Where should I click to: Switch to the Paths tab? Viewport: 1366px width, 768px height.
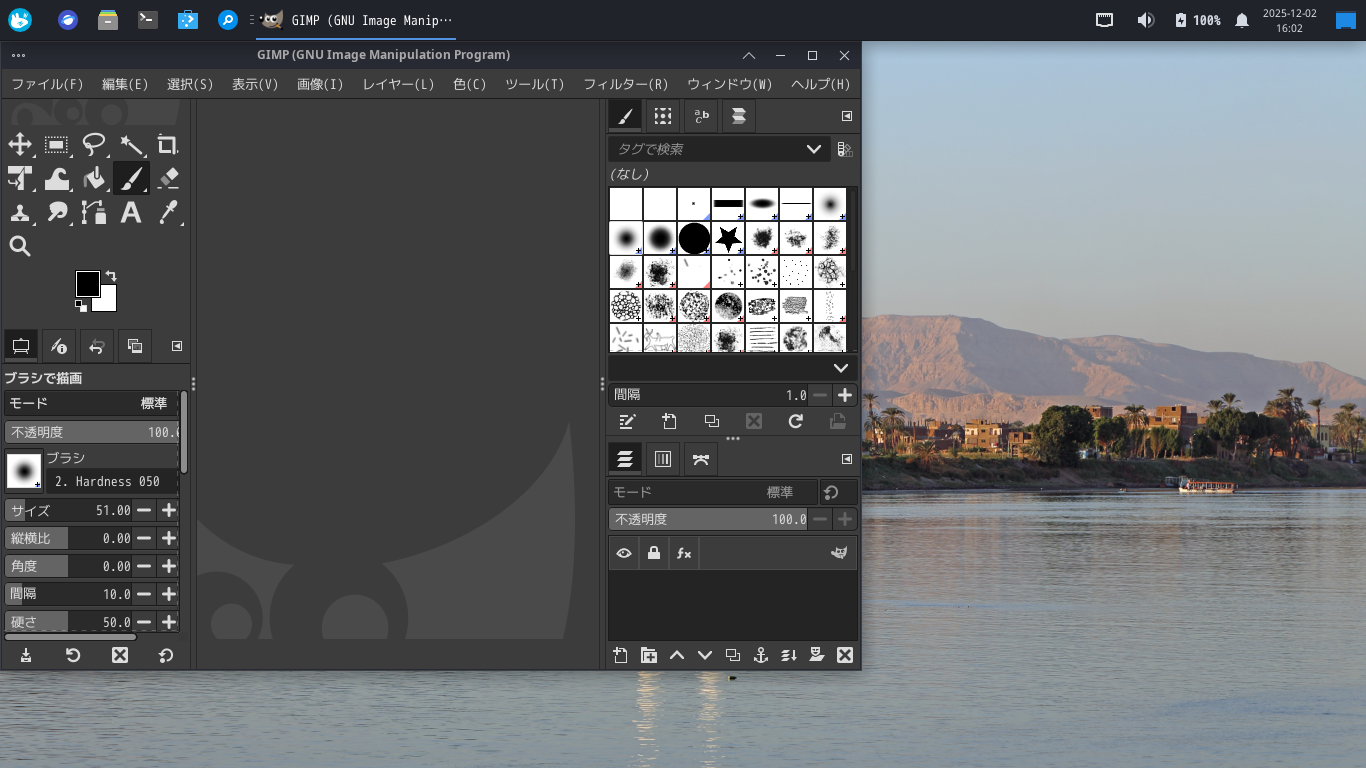pos(700,458)
